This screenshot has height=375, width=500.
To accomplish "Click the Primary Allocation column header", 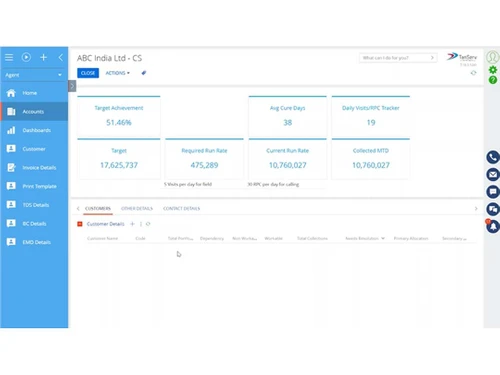I will tap(411, 238).
